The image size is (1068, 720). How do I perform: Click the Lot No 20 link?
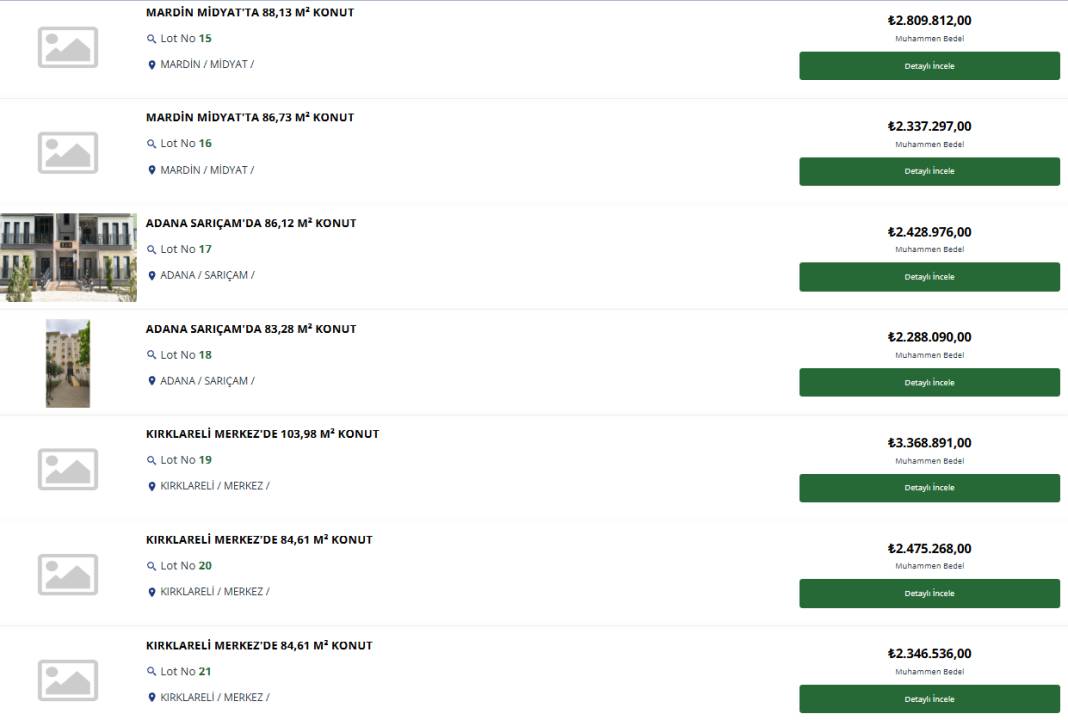(186, 566)
